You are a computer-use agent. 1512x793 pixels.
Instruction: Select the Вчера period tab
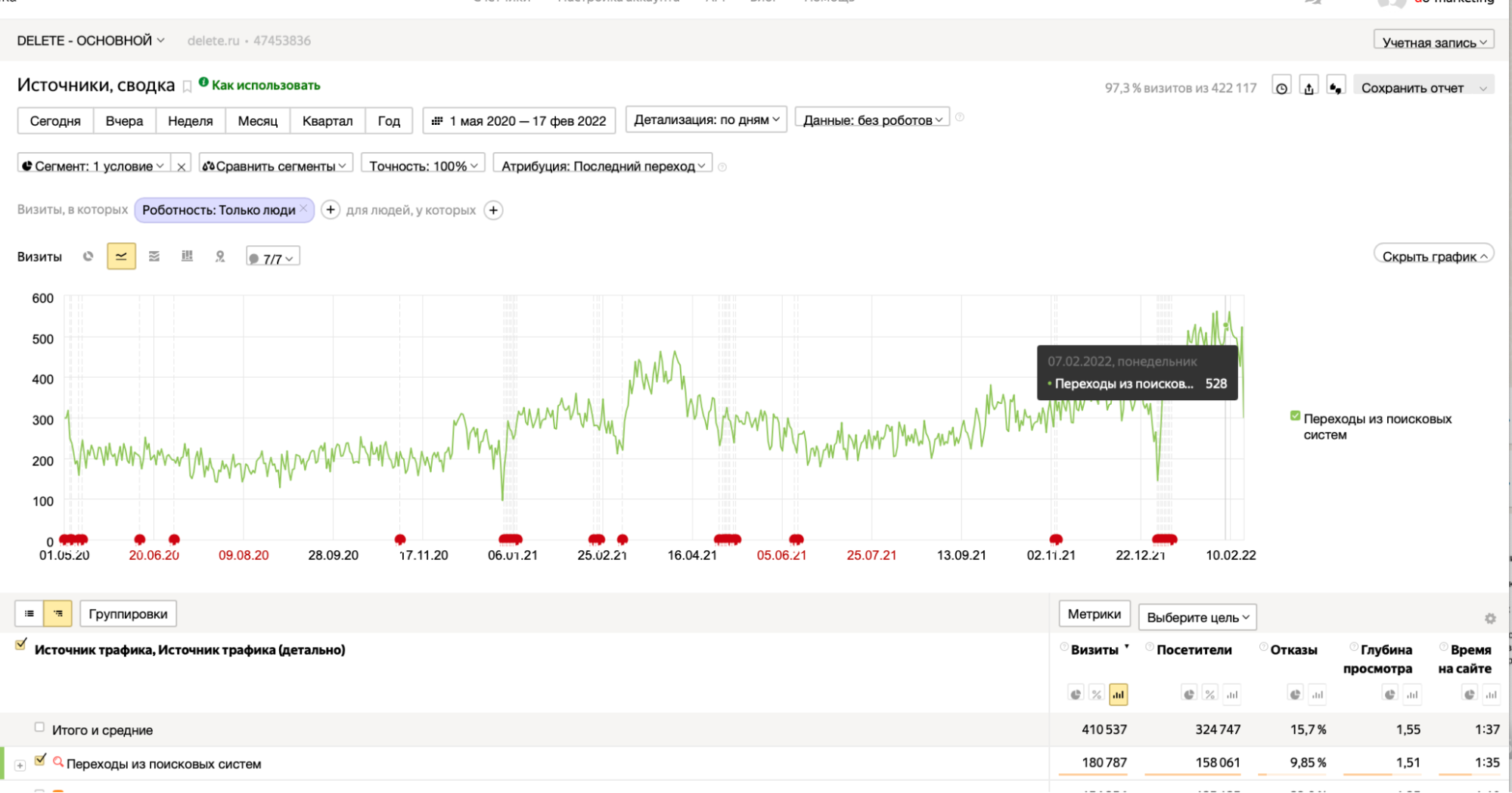[x=125, y=121]
